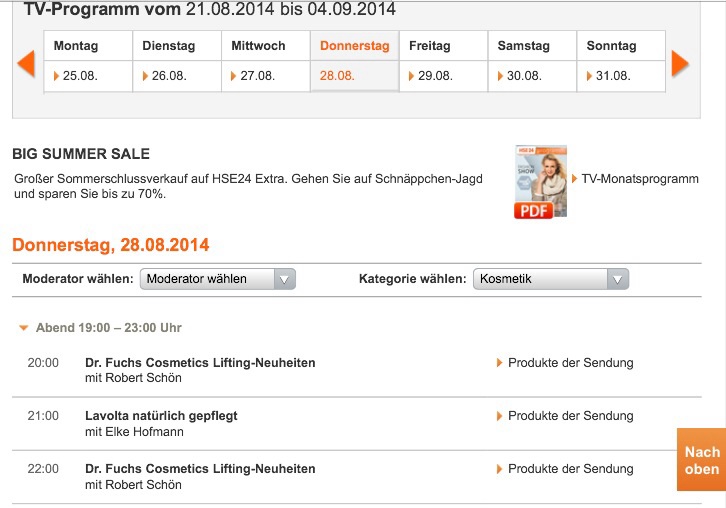Click the right arrow to show next week
Screen dimensions: 726x508
point(680,63)
